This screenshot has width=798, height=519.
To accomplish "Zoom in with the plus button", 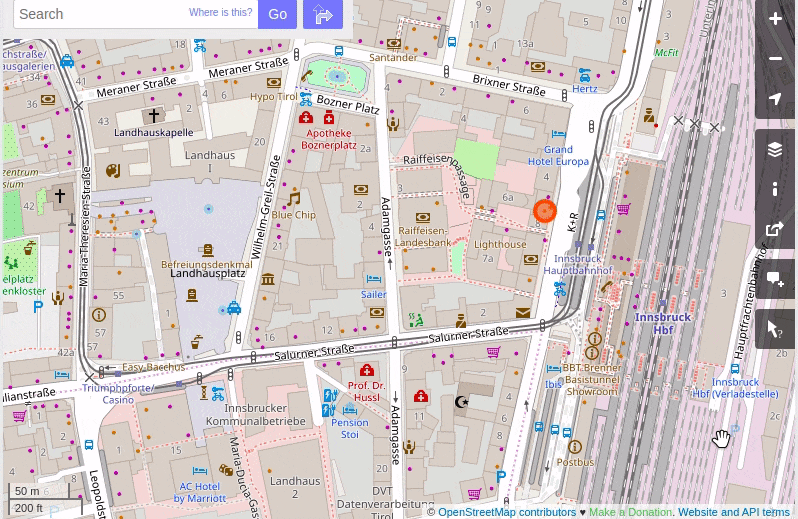I will [775, 19].
